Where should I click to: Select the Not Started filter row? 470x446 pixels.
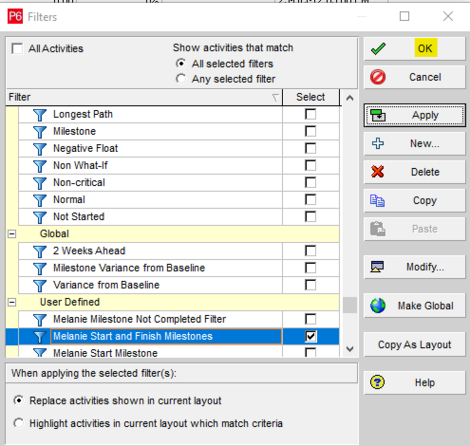(179, 217)
